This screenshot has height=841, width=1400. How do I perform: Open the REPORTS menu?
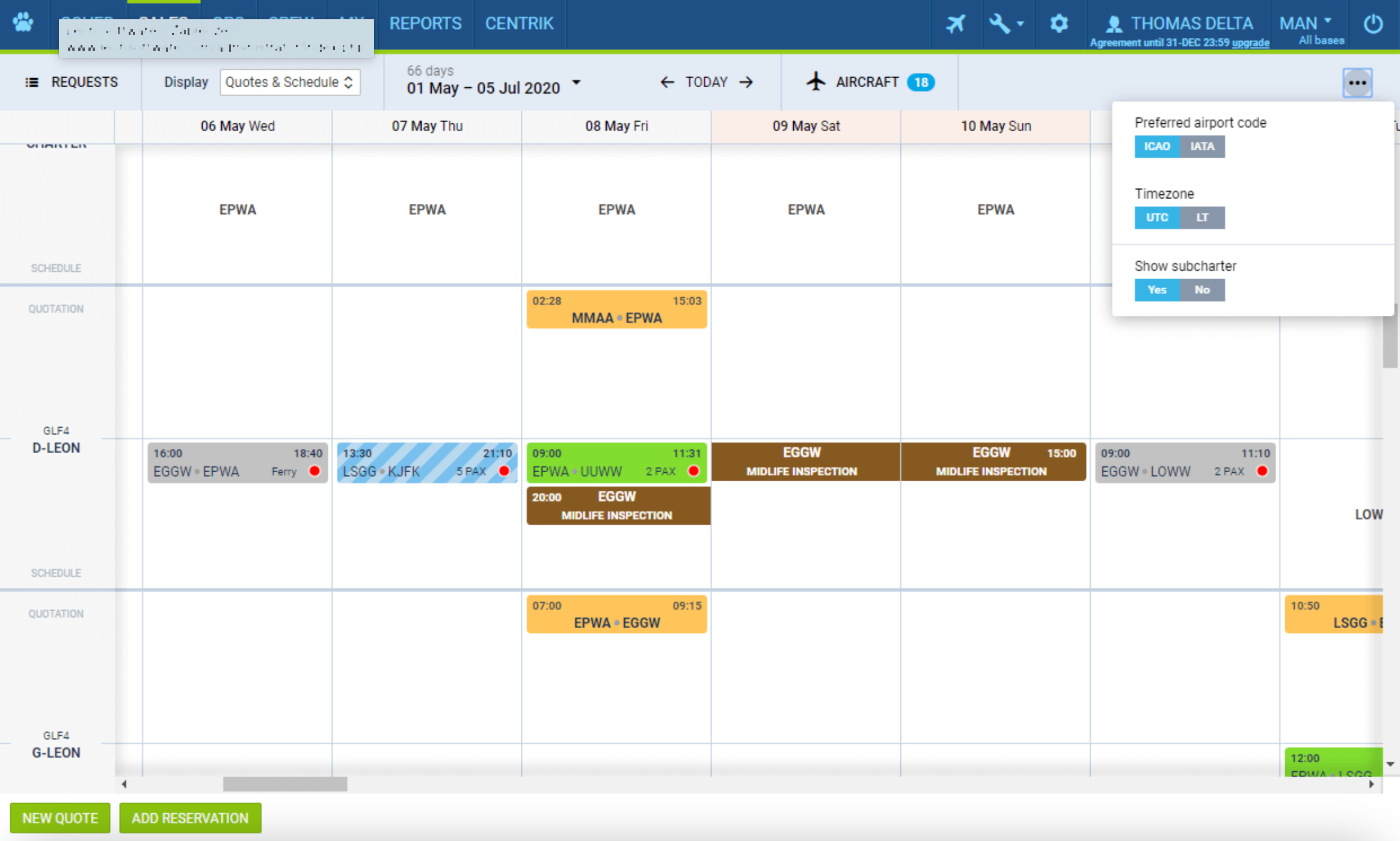pyautogui.click(x=425, y=23)
